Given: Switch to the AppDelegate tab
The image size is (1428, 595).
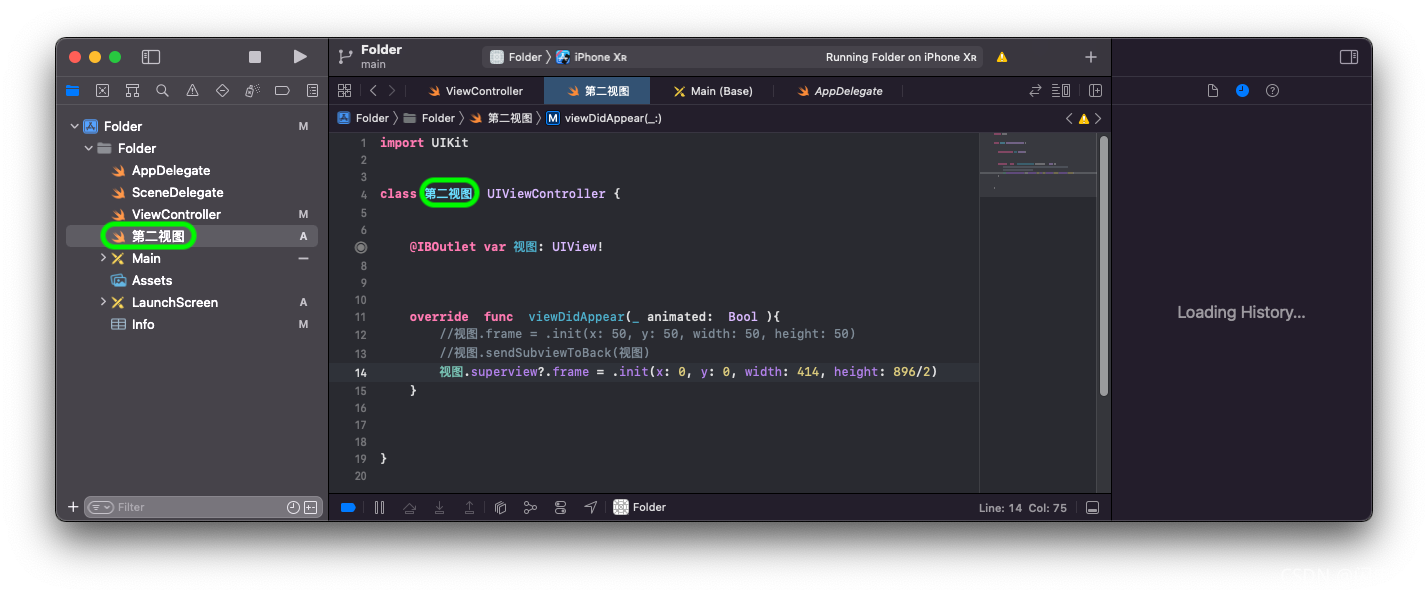Looking at the screenshot, I should (x=840, y=91).
